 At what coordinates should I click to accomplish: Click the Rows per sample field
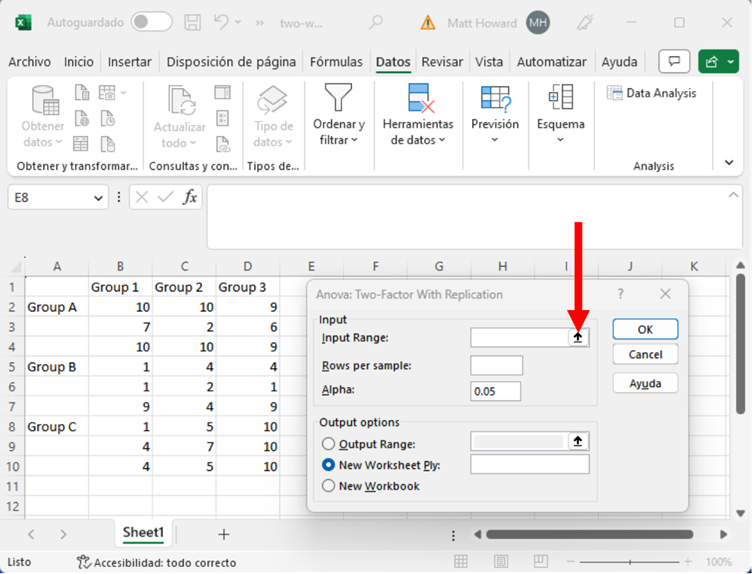(496, 365)
